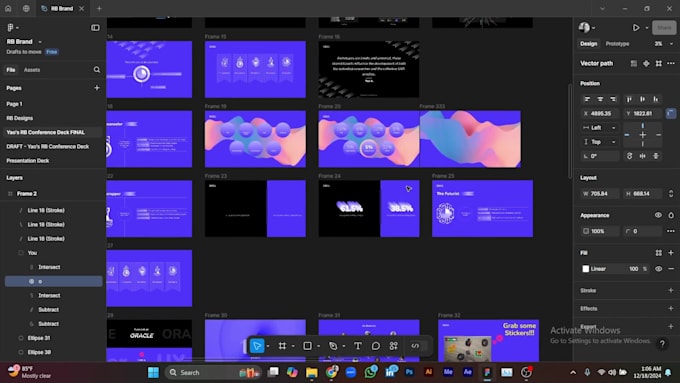The image size is (680, 383).
Task: Select the Frame tool in bottom toolbar
Action: point(282,346)
